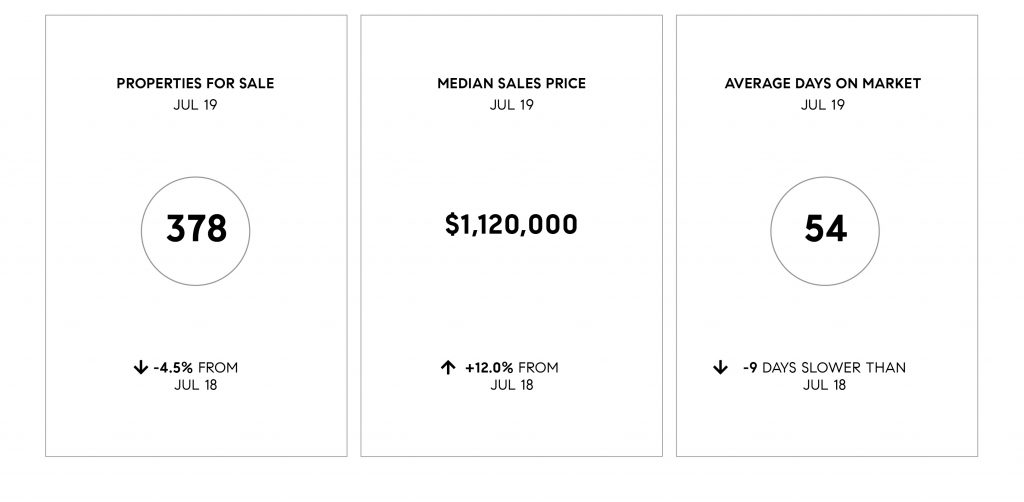Click JUL 19 under Average Days On Market
The height and width of the screenshot is (502, 1024).
pos(823,104)
